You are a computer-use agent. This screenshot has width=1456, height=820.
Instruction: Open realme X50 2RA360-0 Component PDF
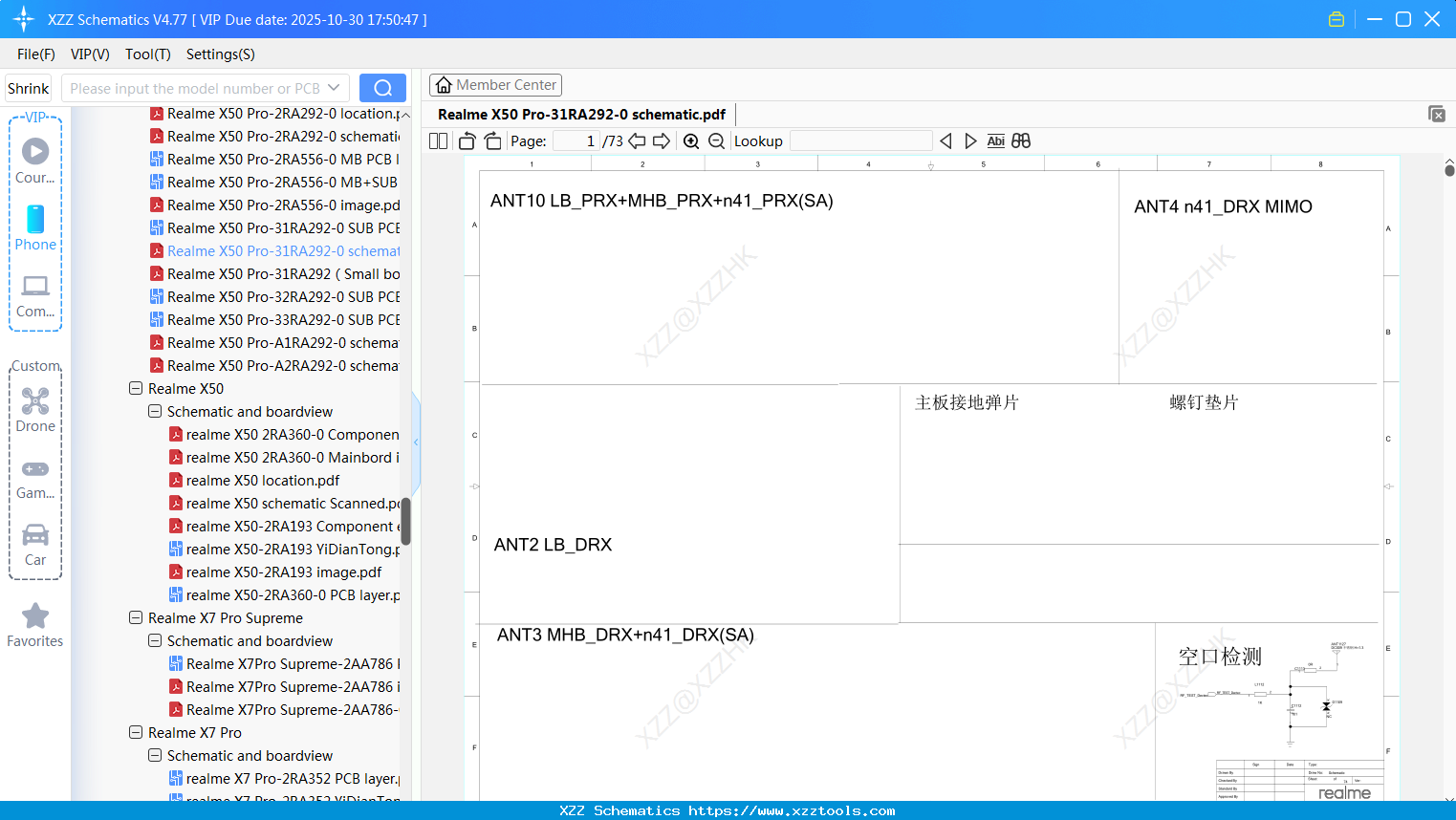[x=284, y=435]
